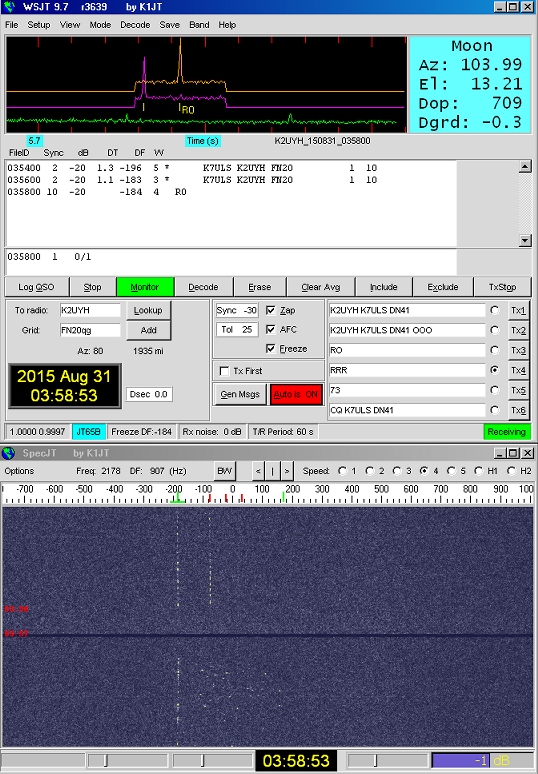538x774 pixels.
Task: Click the JT65B mode indicator in status bar
Action: coord(89,431)
